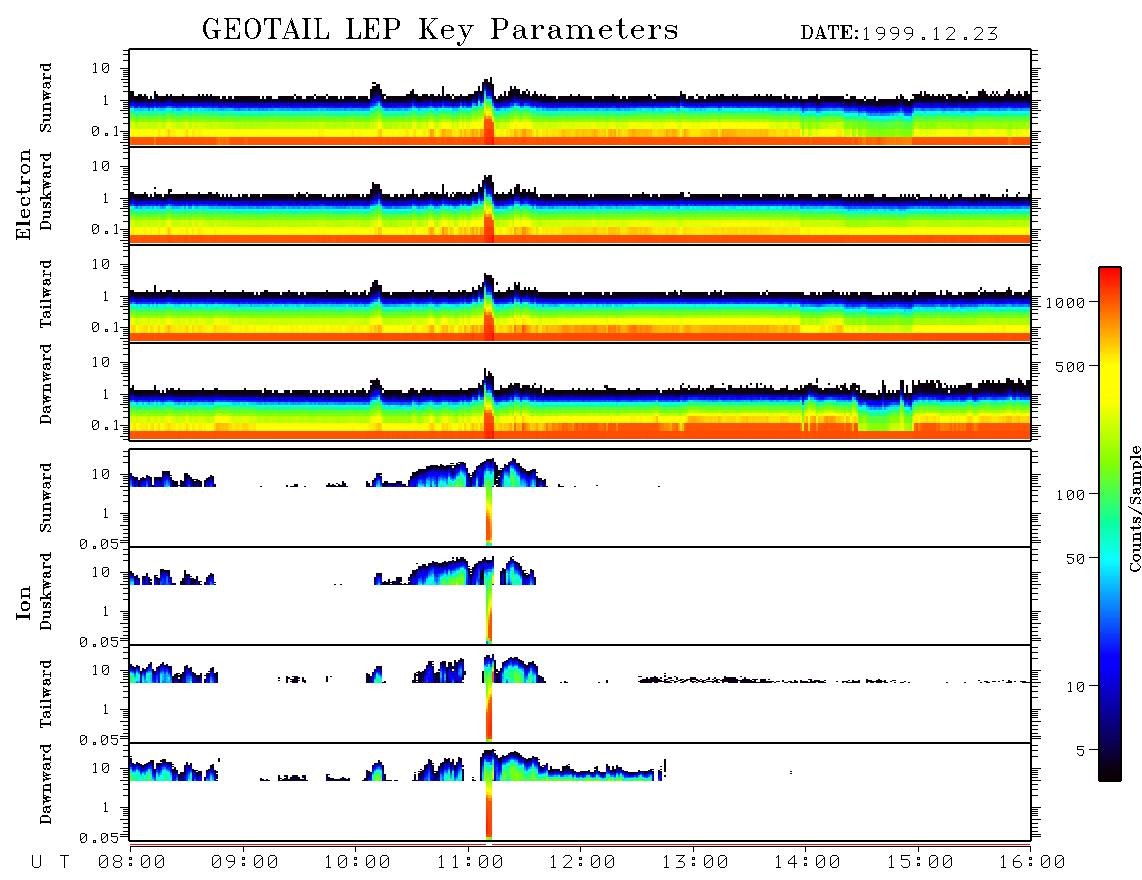Screen dimensions: 1142x880
Task: Select the Electron group label
Action: [x=23, y=194]
